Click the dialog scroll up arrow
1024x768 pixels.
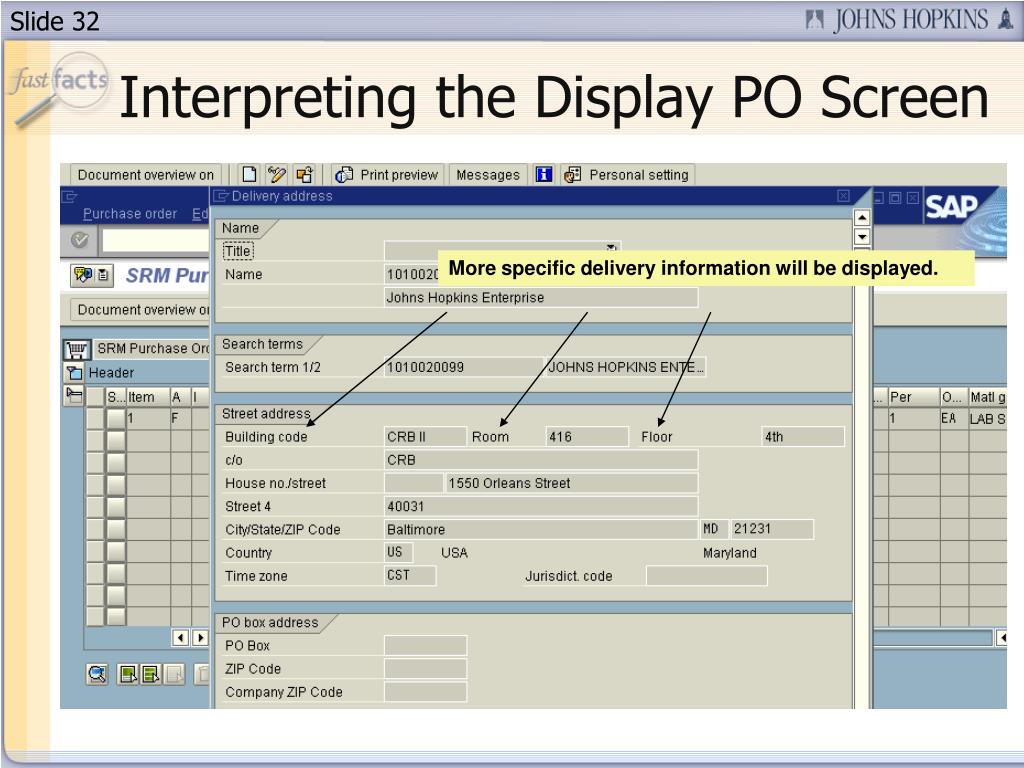tap(862, 217)
